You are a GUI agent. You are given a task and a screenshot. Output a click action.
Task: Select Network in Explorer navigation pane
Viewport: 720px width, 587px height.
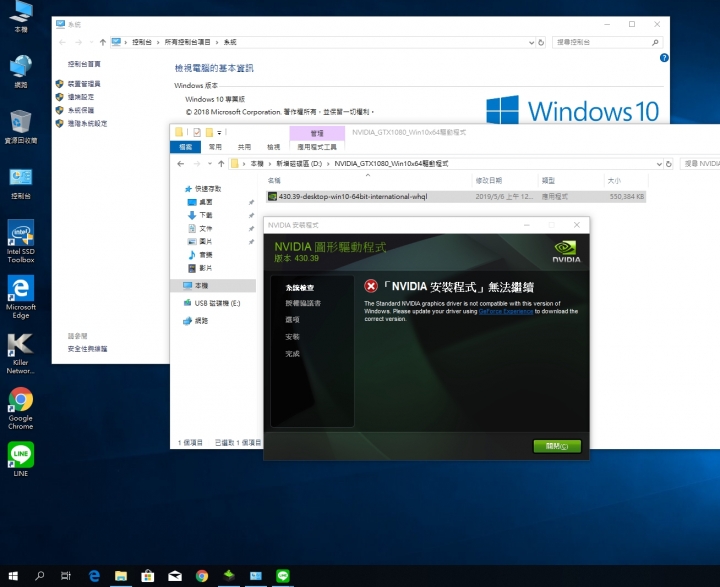click(x=201, y=321)
